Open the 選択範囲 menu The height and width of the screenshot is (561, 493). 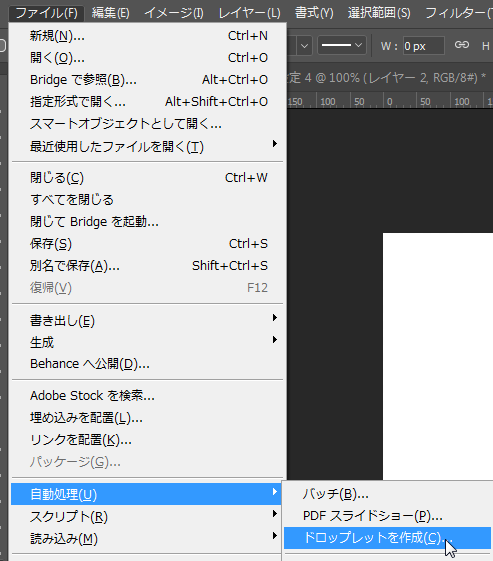point(379,13)
